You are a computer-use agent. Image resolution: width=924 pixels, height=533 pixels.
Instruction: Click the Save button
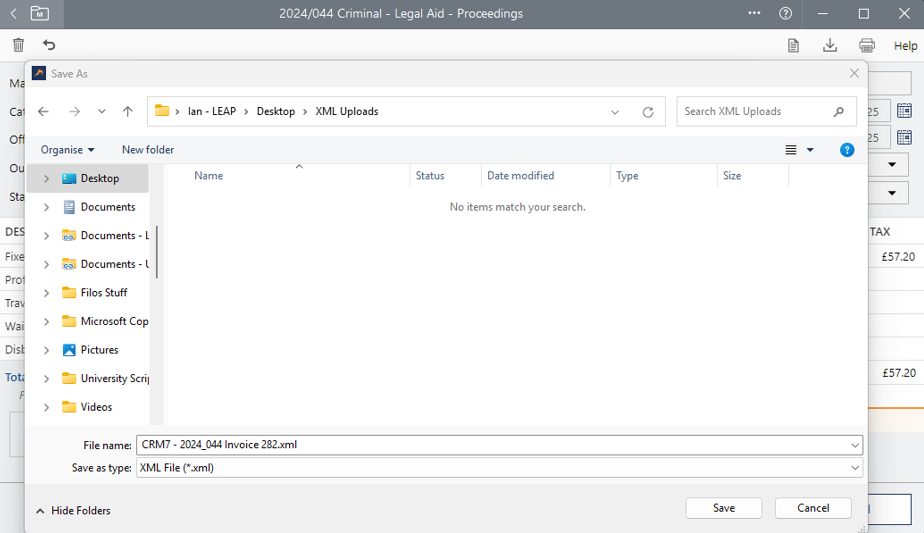[x=723, y=508]
